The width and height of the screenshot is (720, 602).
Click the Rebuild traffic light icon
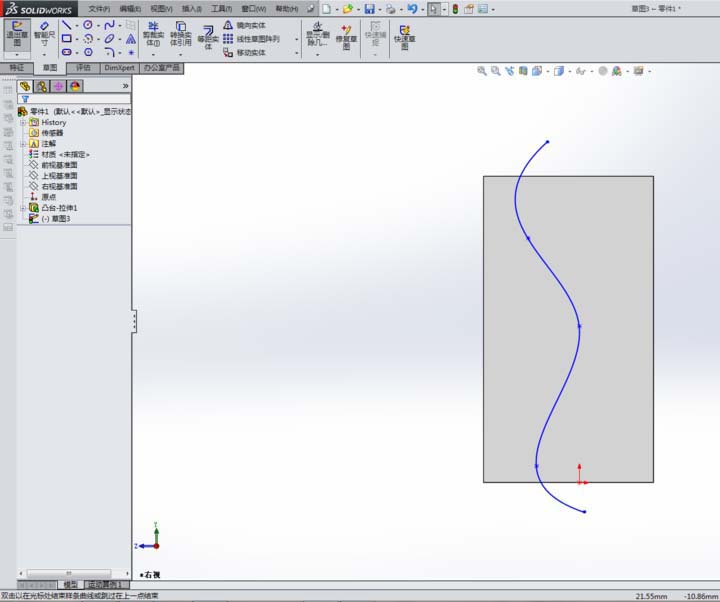(x=455, y=9)
